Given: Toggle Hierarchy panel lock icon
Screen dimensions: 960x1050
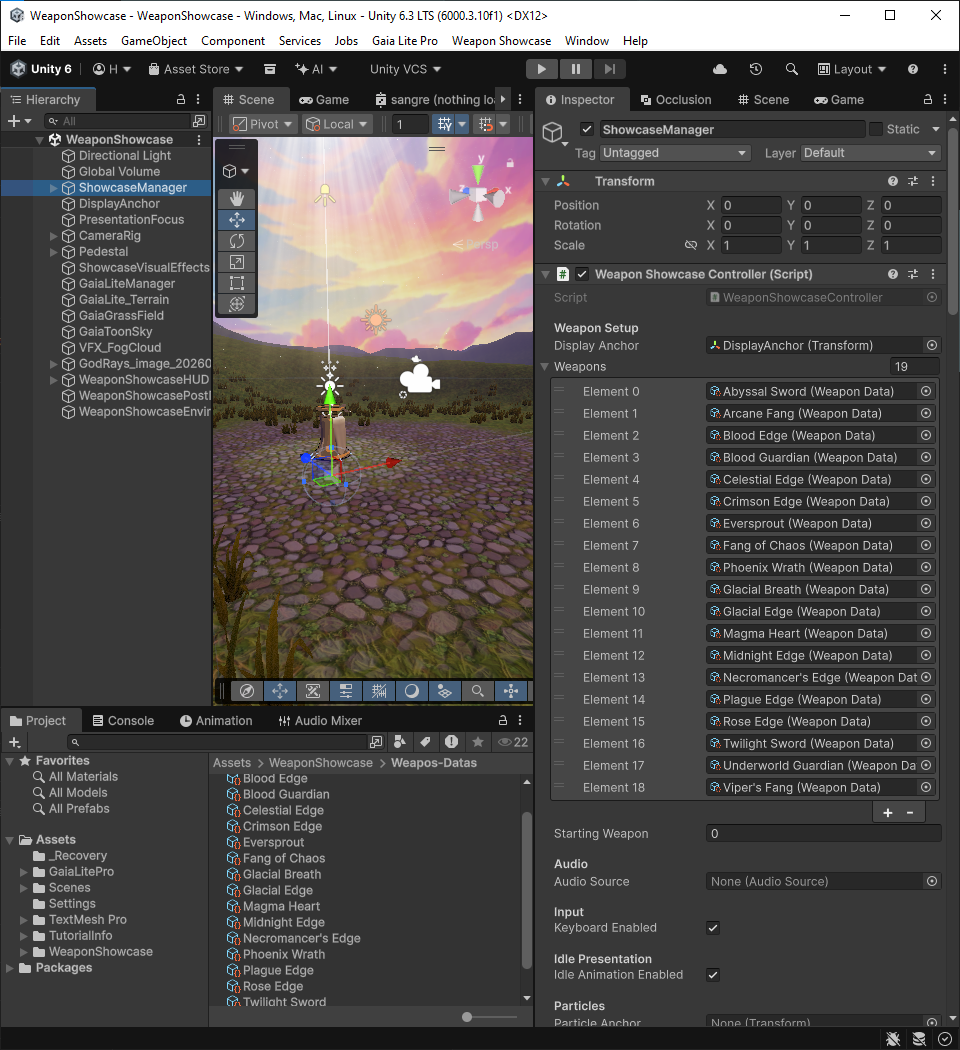Looking at the screenshot, I should click(180, 99).
